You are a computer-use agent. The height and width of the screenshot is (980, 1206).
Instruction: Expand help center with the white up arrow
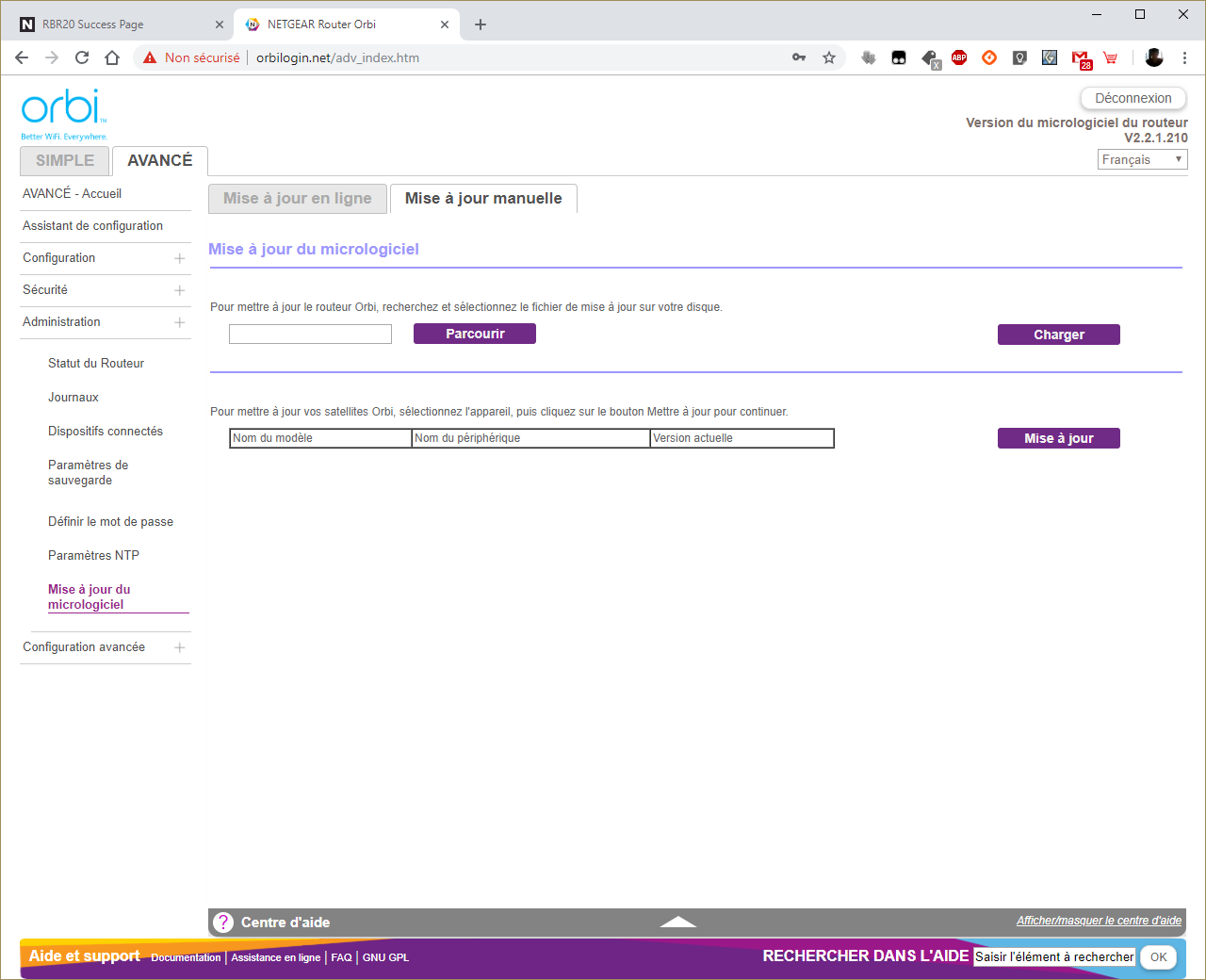[677, 922]
